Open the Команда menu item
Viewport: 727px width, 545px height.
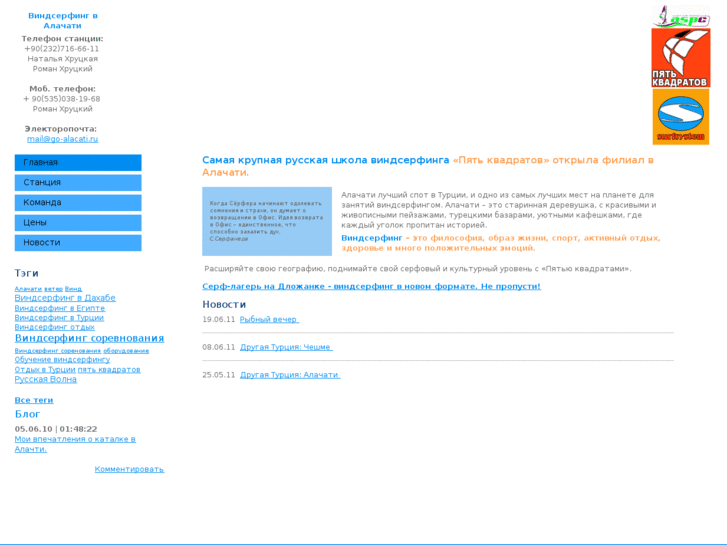(x=78, y=202)
